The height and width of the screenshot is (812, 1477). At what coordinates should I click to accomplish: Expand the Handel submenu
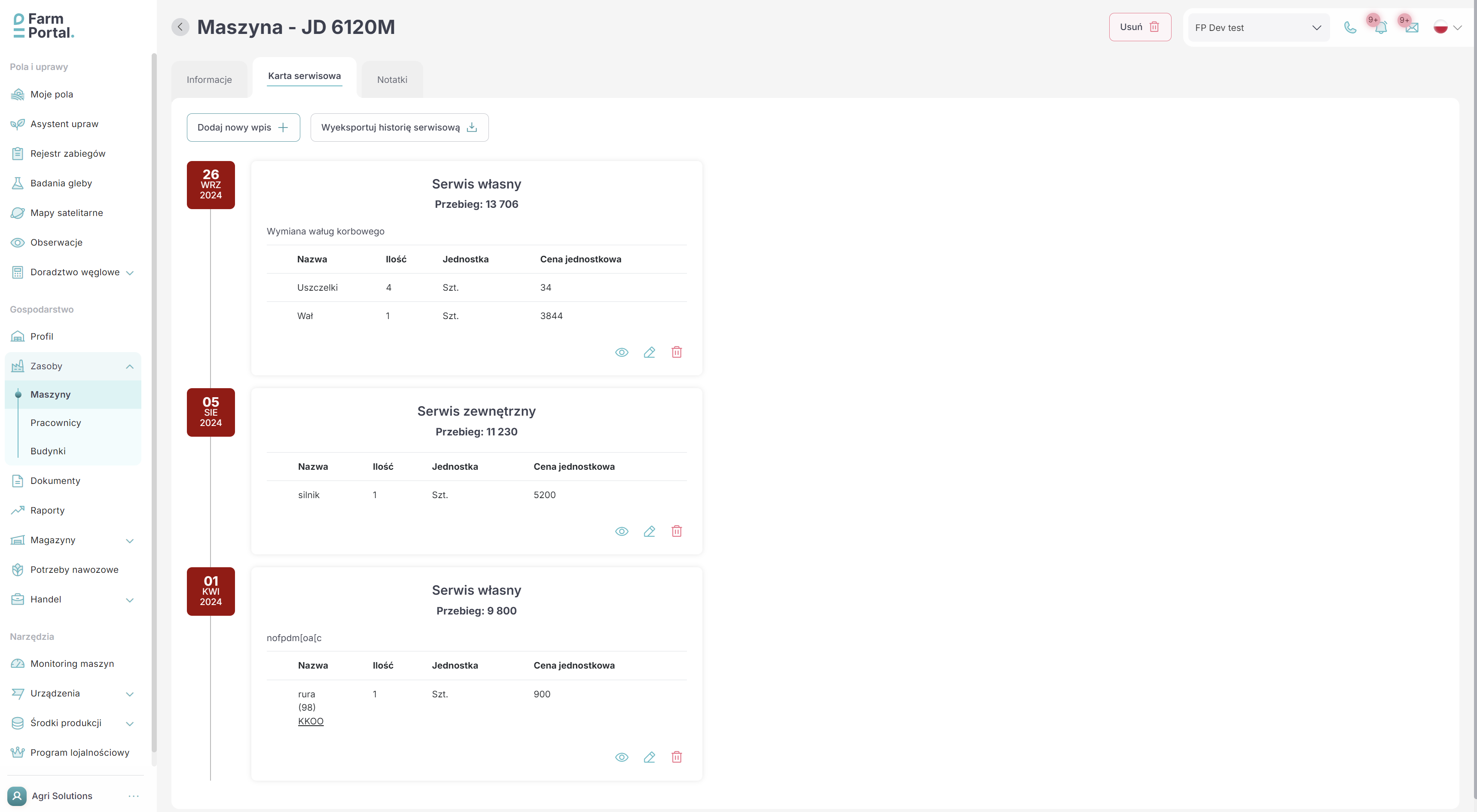pos(130,600)
